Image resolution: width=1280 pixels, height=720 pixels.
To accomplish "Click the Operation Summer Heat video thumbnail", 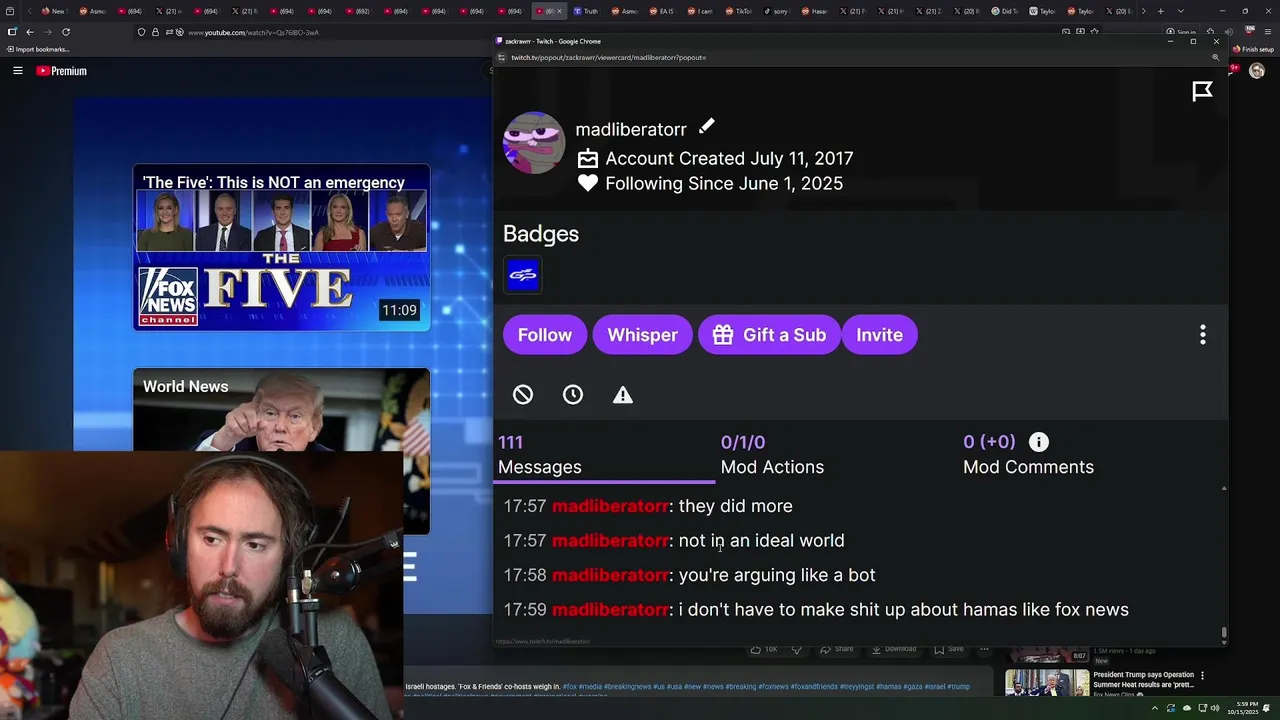I will pos(1046,683).
